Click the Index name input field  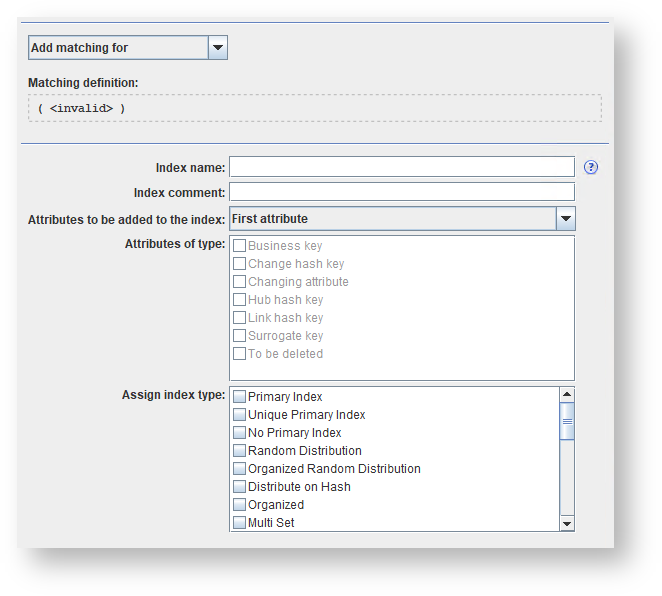tap(401, 167)
